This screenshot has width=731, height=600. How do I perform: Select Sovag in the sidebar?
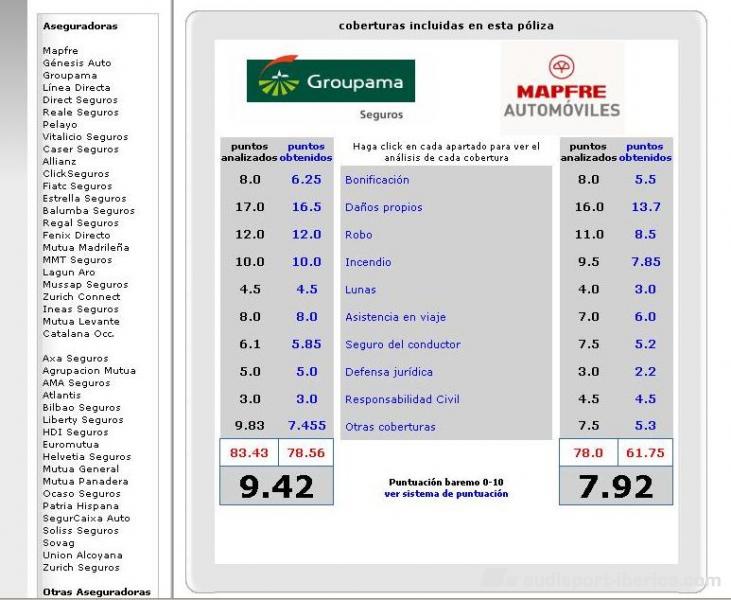pos(59,543)
